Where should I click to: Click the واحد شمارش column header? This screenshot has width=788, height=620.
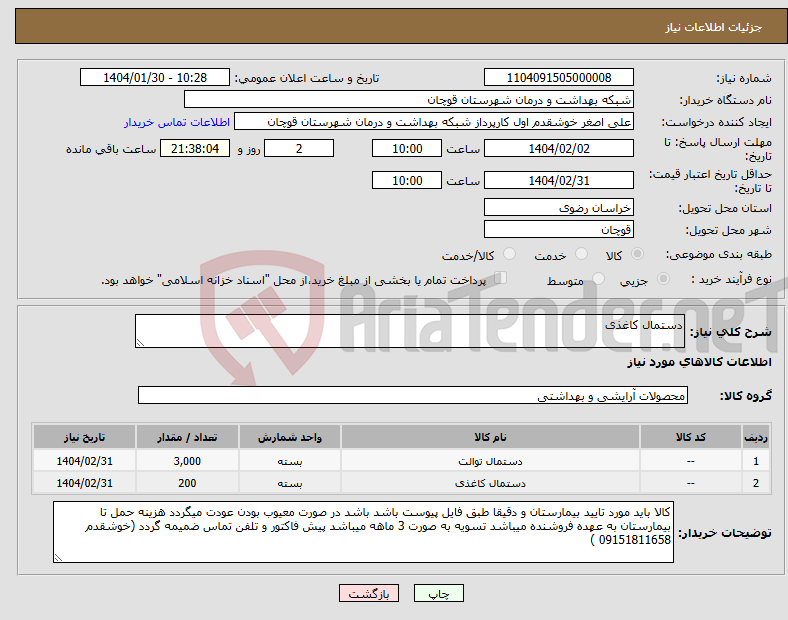pyautogui.click(x=289, y=437)
